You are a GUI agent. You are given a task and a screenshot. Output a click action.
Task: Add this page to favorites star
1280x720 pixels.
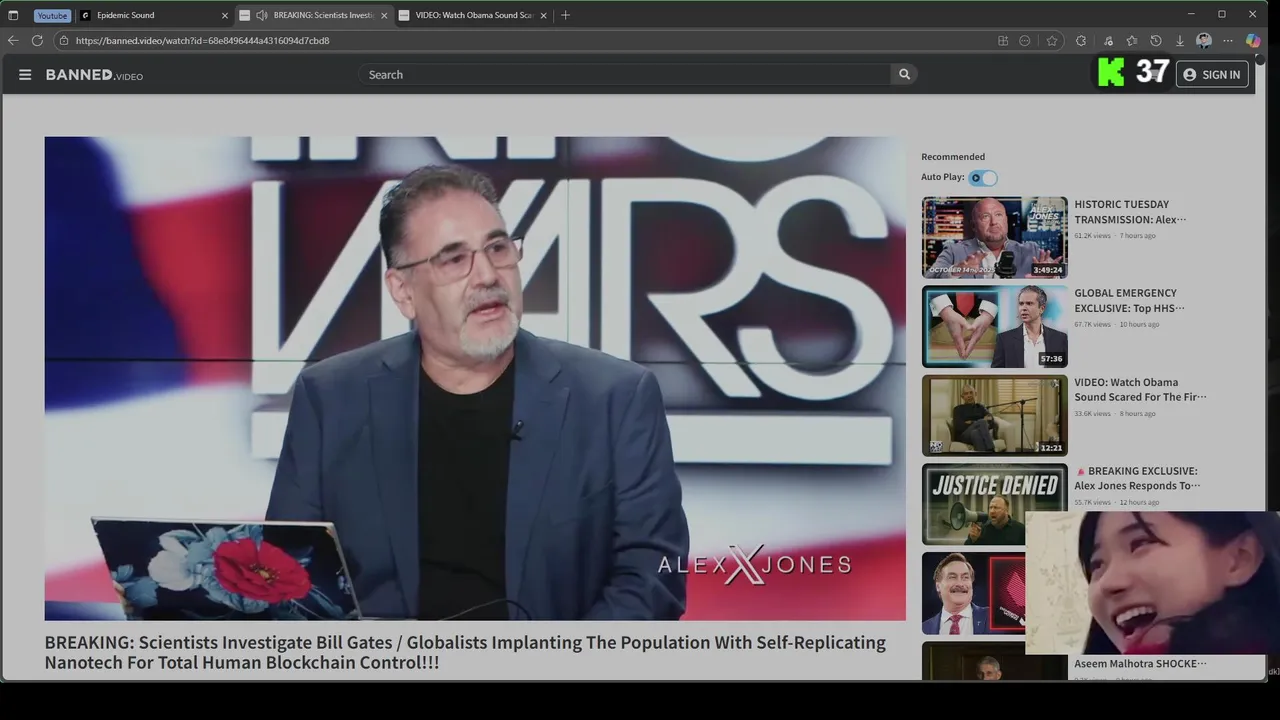[x=1052, y=41]
